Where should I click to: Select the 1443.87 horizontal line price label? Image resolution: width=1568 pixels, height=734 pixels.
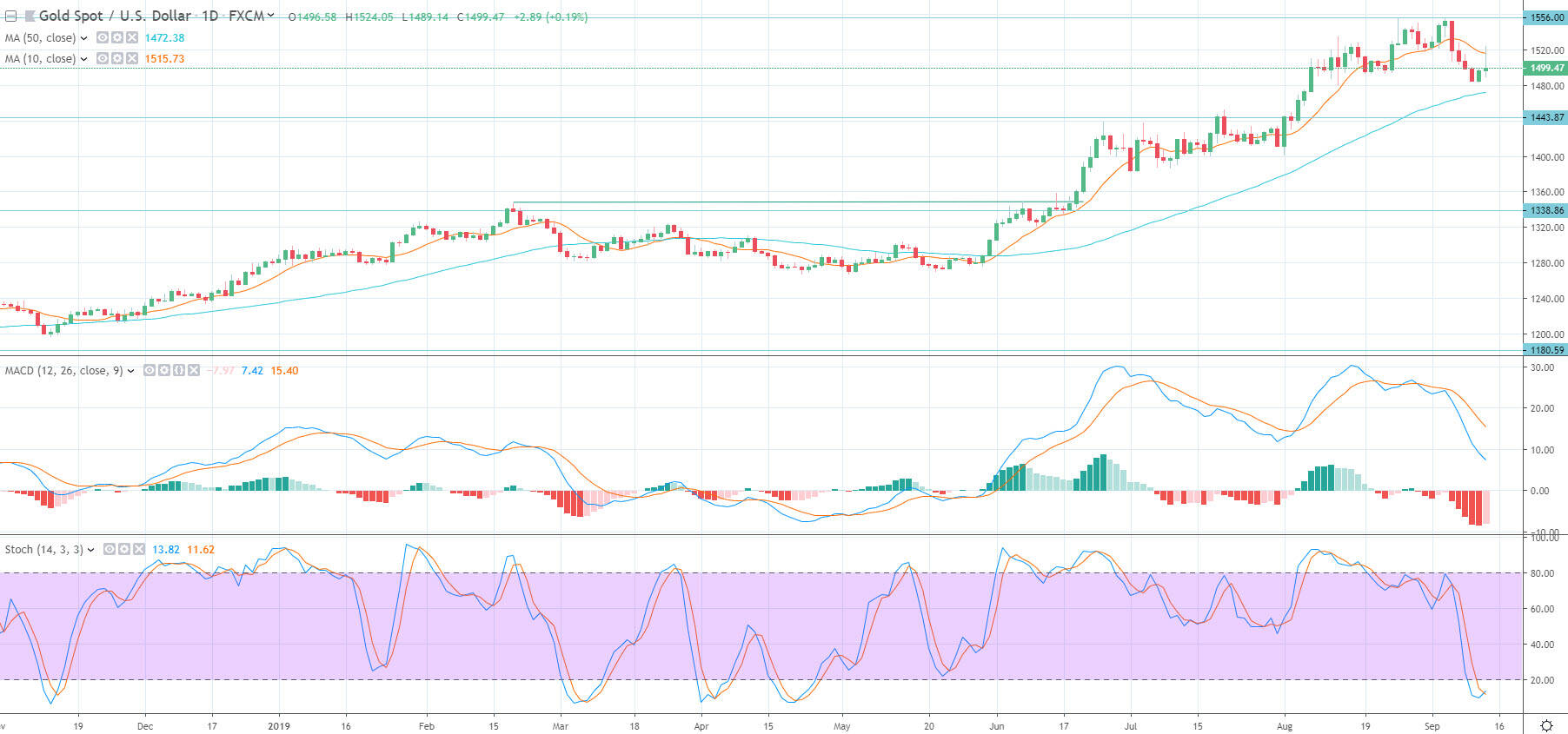point(1545,117)
